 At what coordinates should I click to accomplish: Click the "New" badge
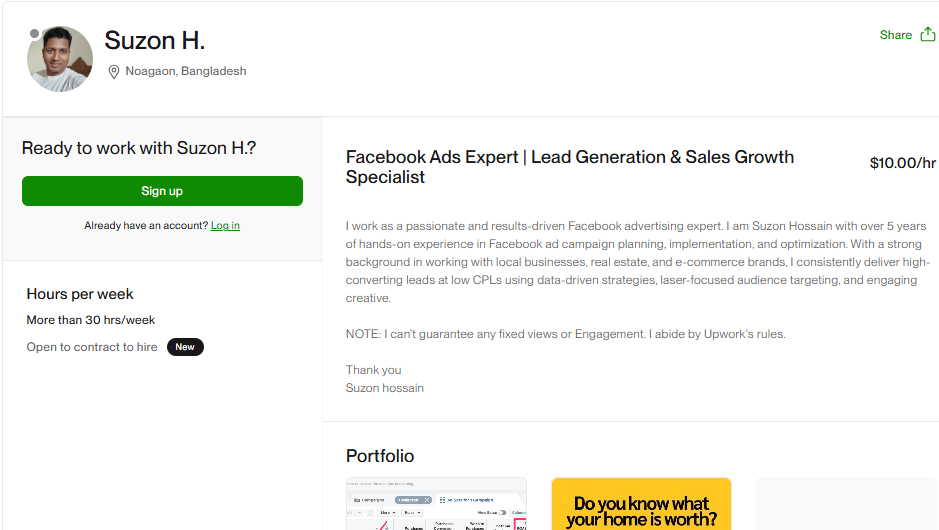(x=185, y=347)
